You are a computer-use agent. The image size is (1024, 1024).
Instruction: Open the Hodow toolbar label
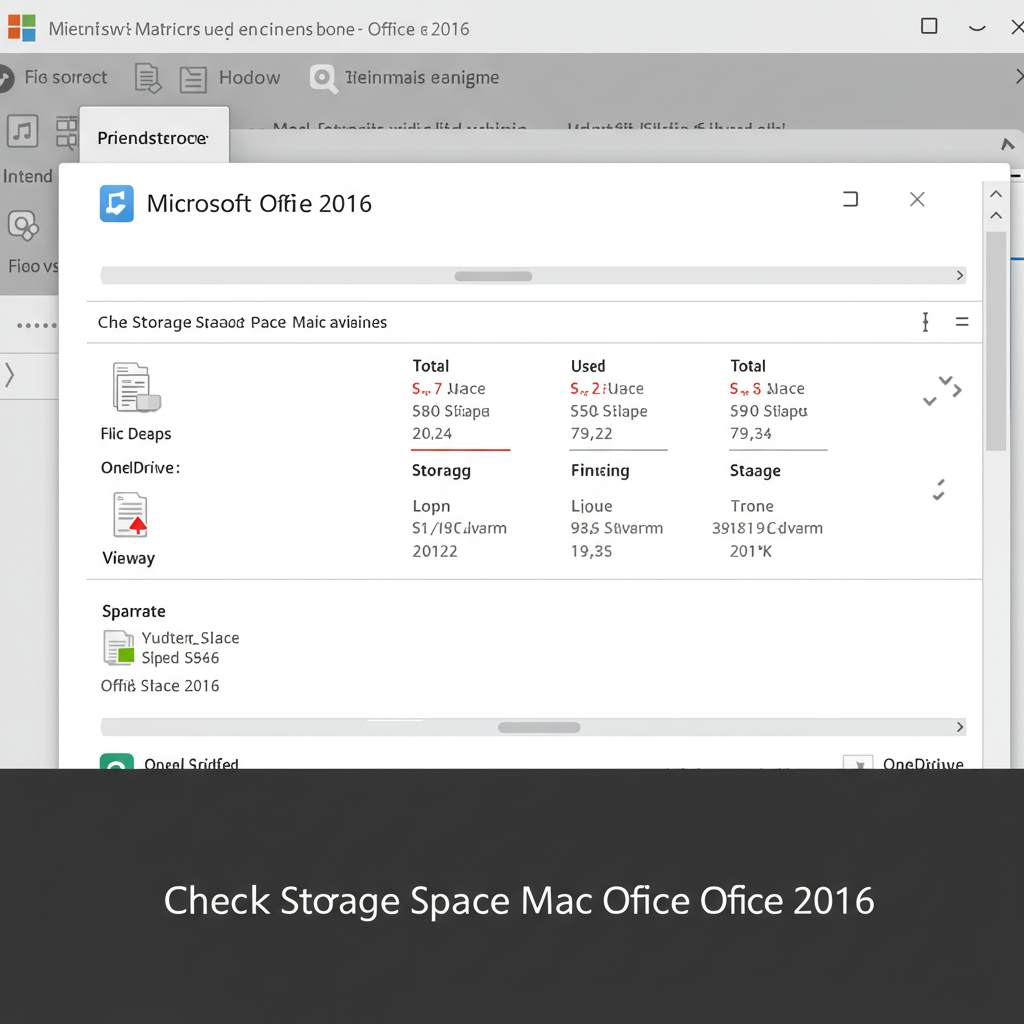[249, 78]
